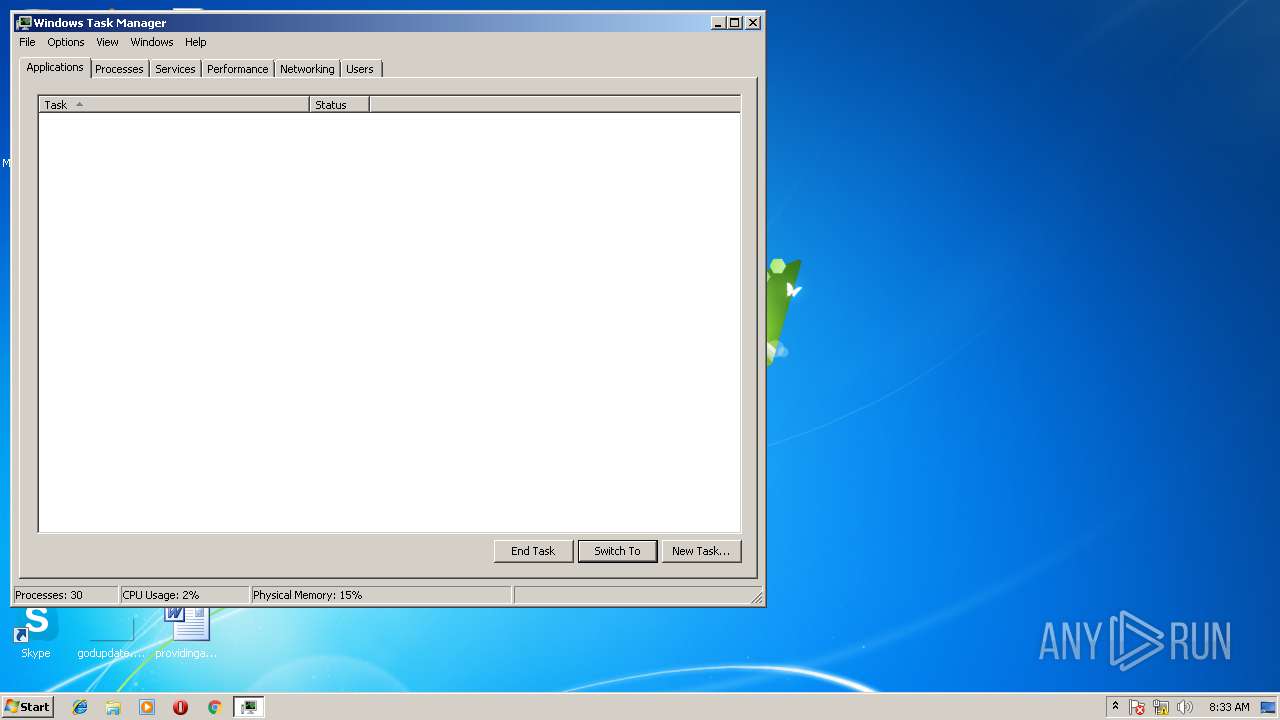This screenshot has width=1280, height=720.
Task: Click CPU Usage: 2% status entry
Action: click(x=184, y=595)
